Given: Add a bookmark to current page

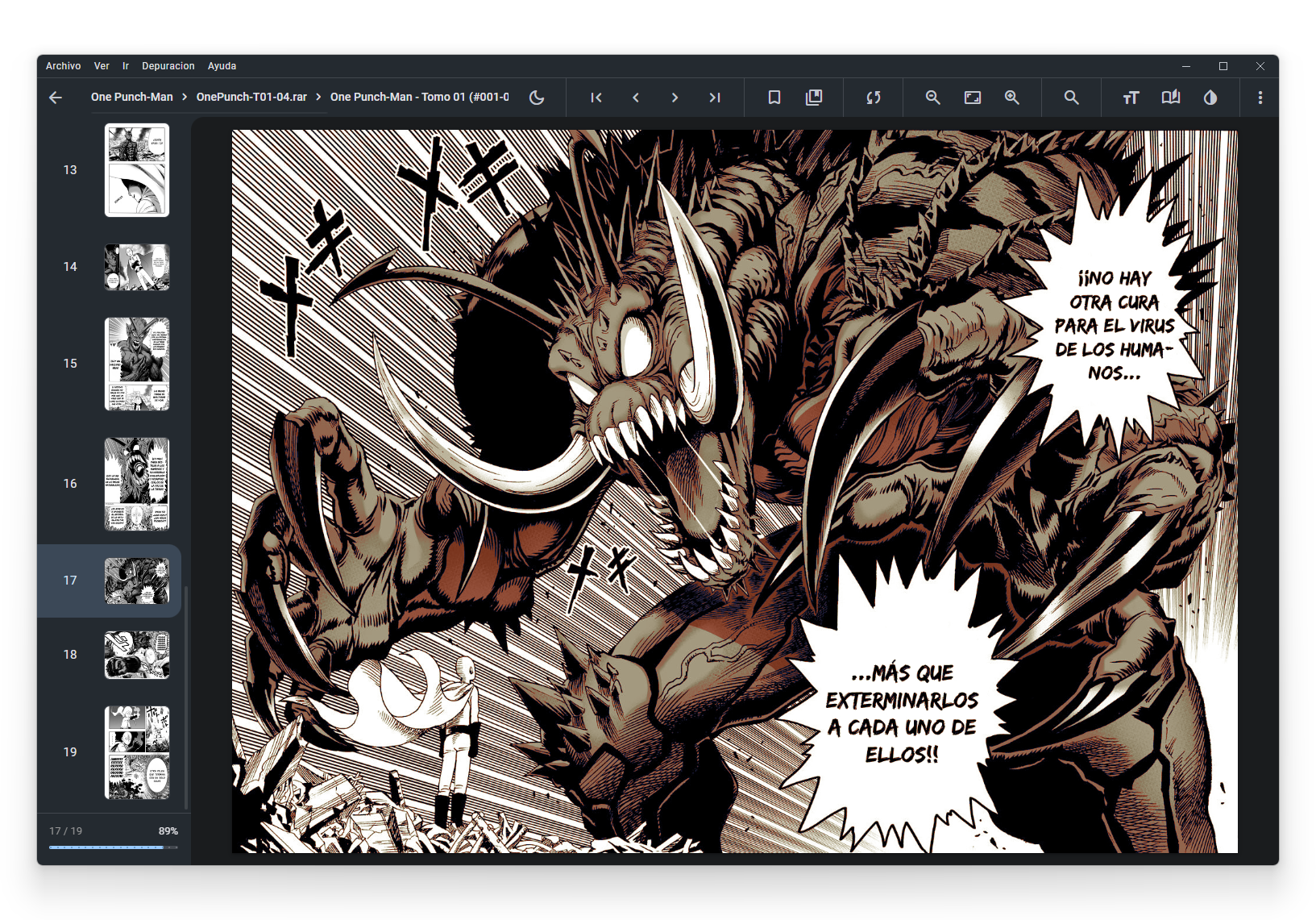Looking at the screenshot, I should point(774,97).
